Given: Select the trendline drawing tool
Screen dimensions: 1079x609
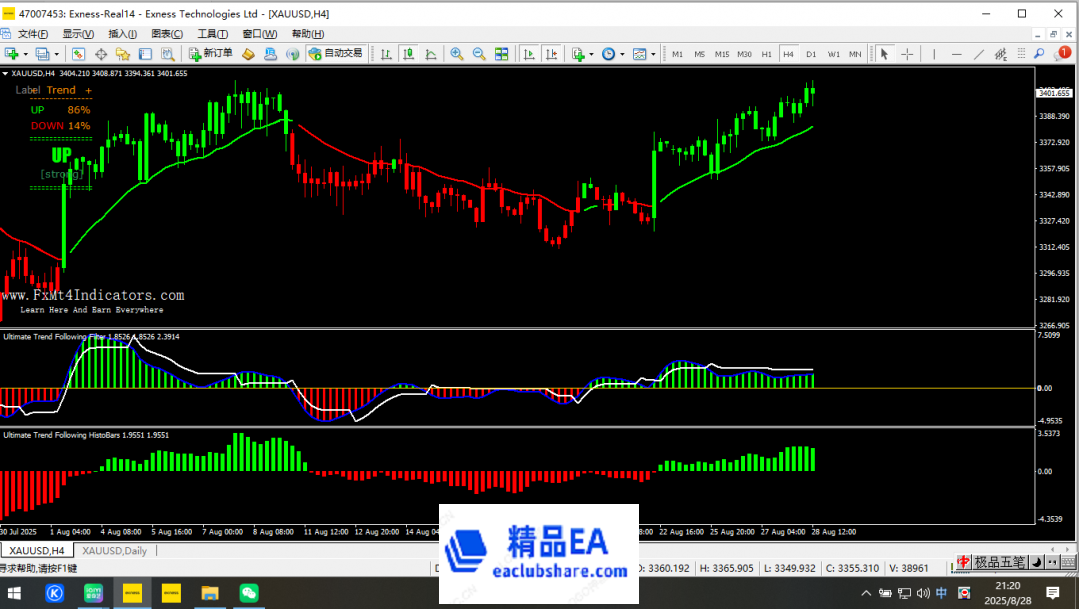Looking at the screenshot, I should pyautogui.click(x=978, y=53).
